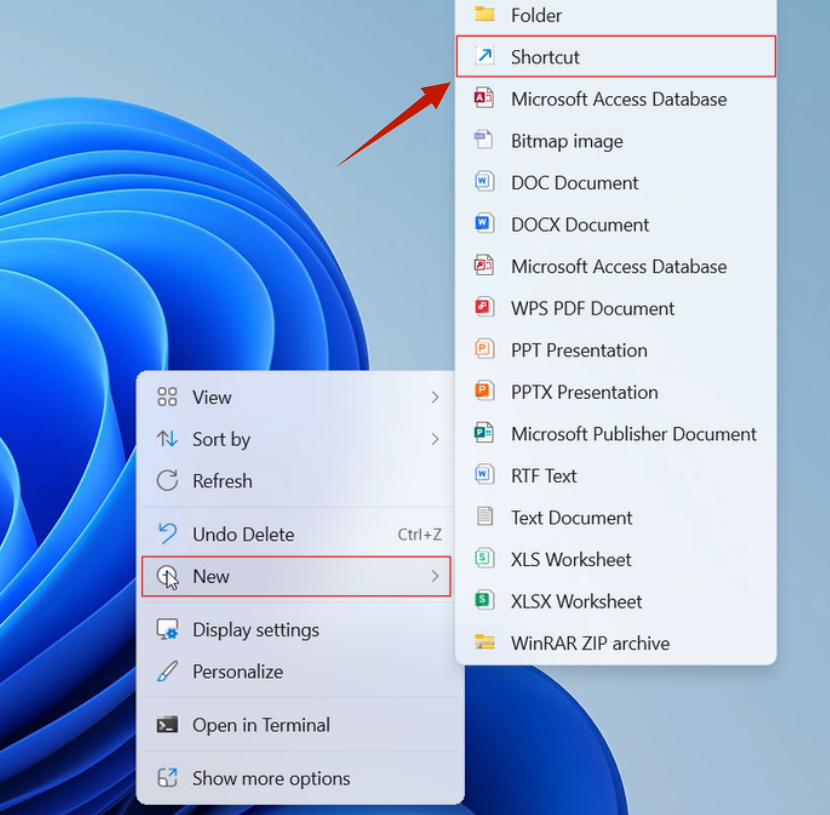Click the Microsoft Publisher Document icon

484,432
